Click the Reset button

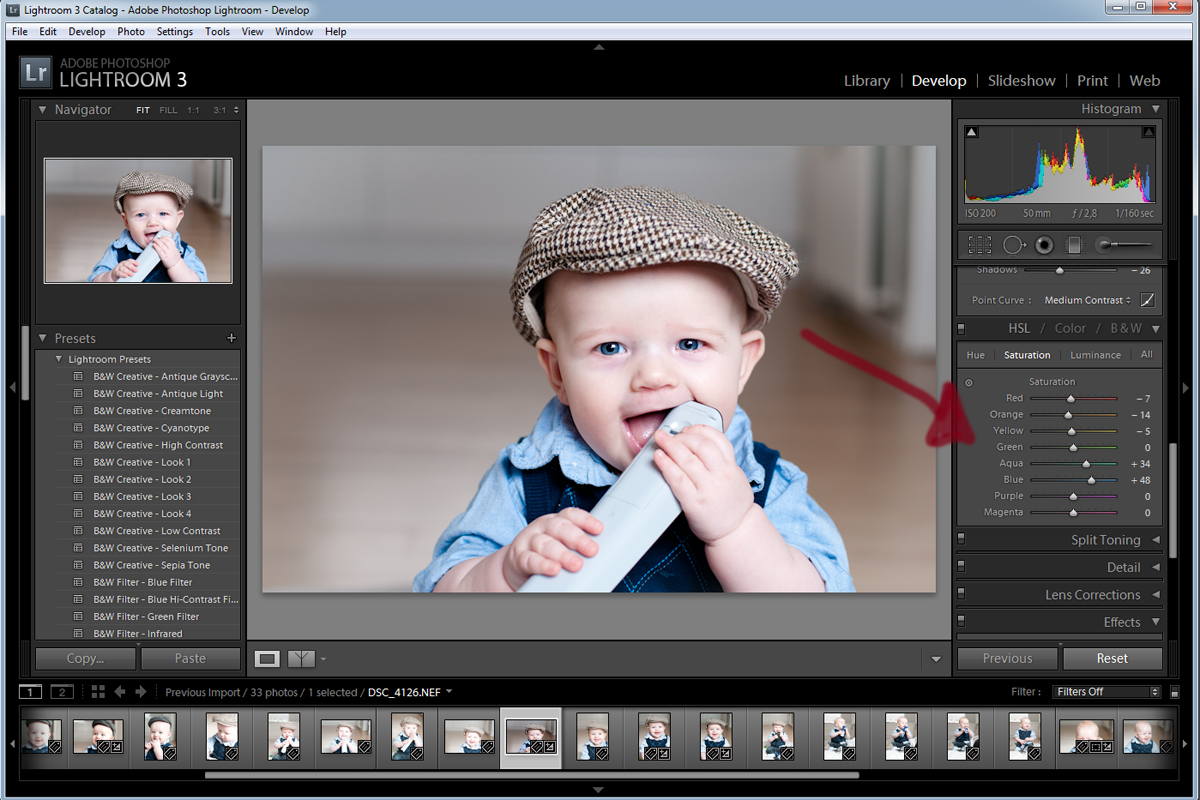click(1111, 658)
